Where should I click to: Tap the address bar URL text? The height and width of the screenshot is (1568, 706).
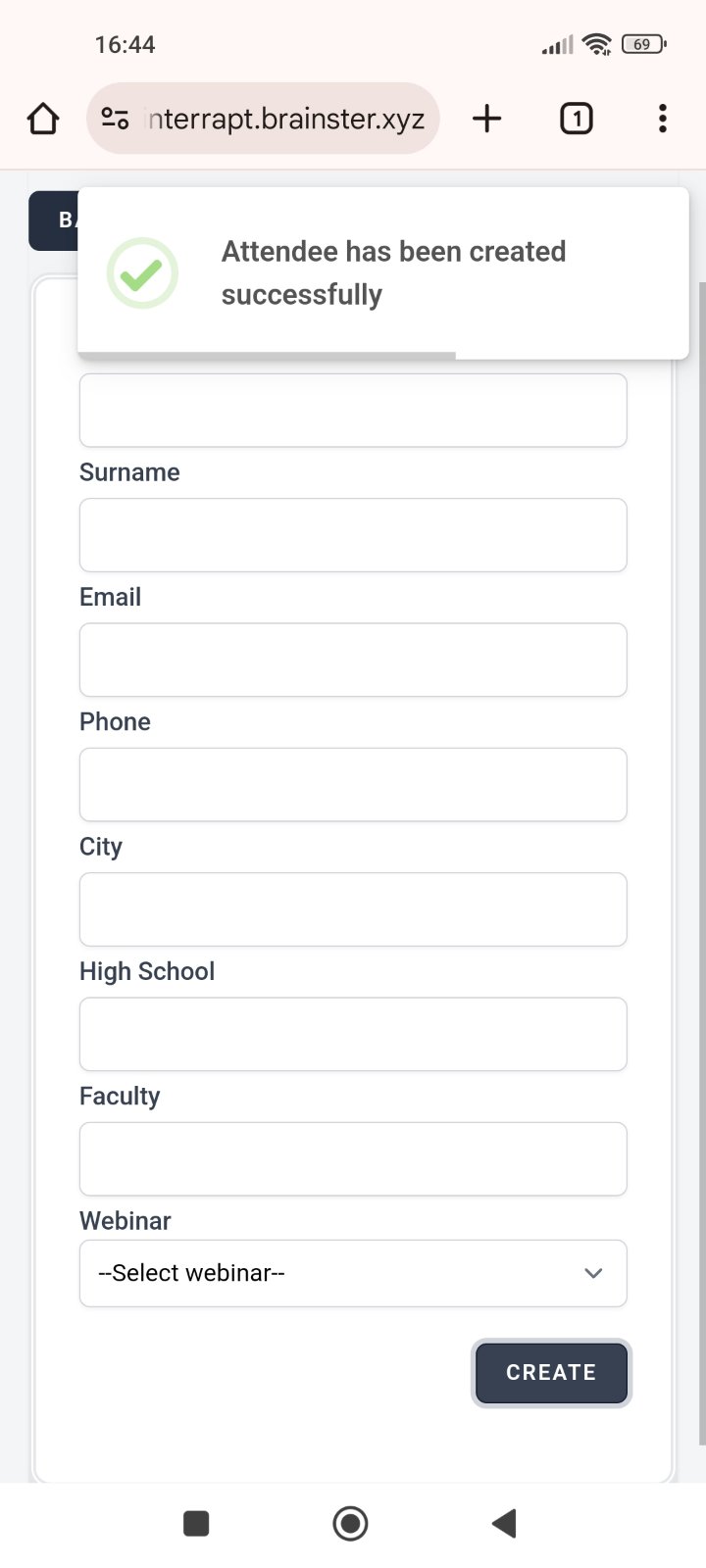point(284,119)
